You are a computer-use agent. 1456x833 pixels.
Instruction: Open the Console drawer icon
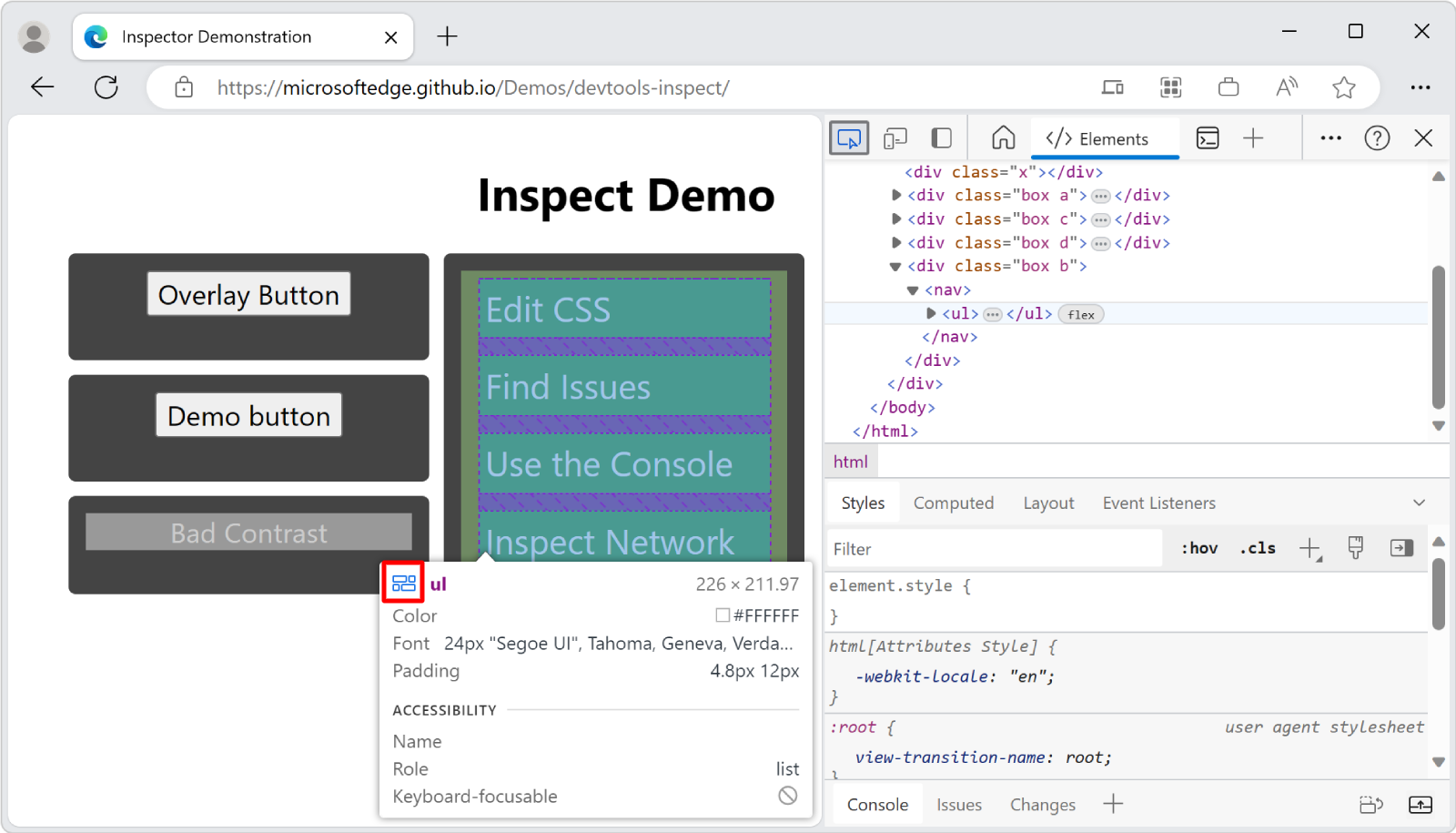(1208, 137)
